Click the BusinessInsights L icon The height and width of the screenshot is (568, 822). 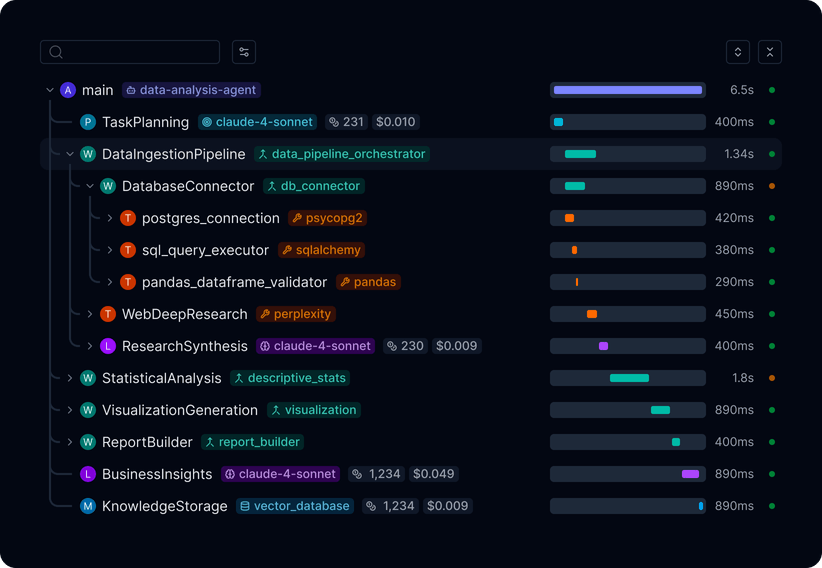click(88, 474)
